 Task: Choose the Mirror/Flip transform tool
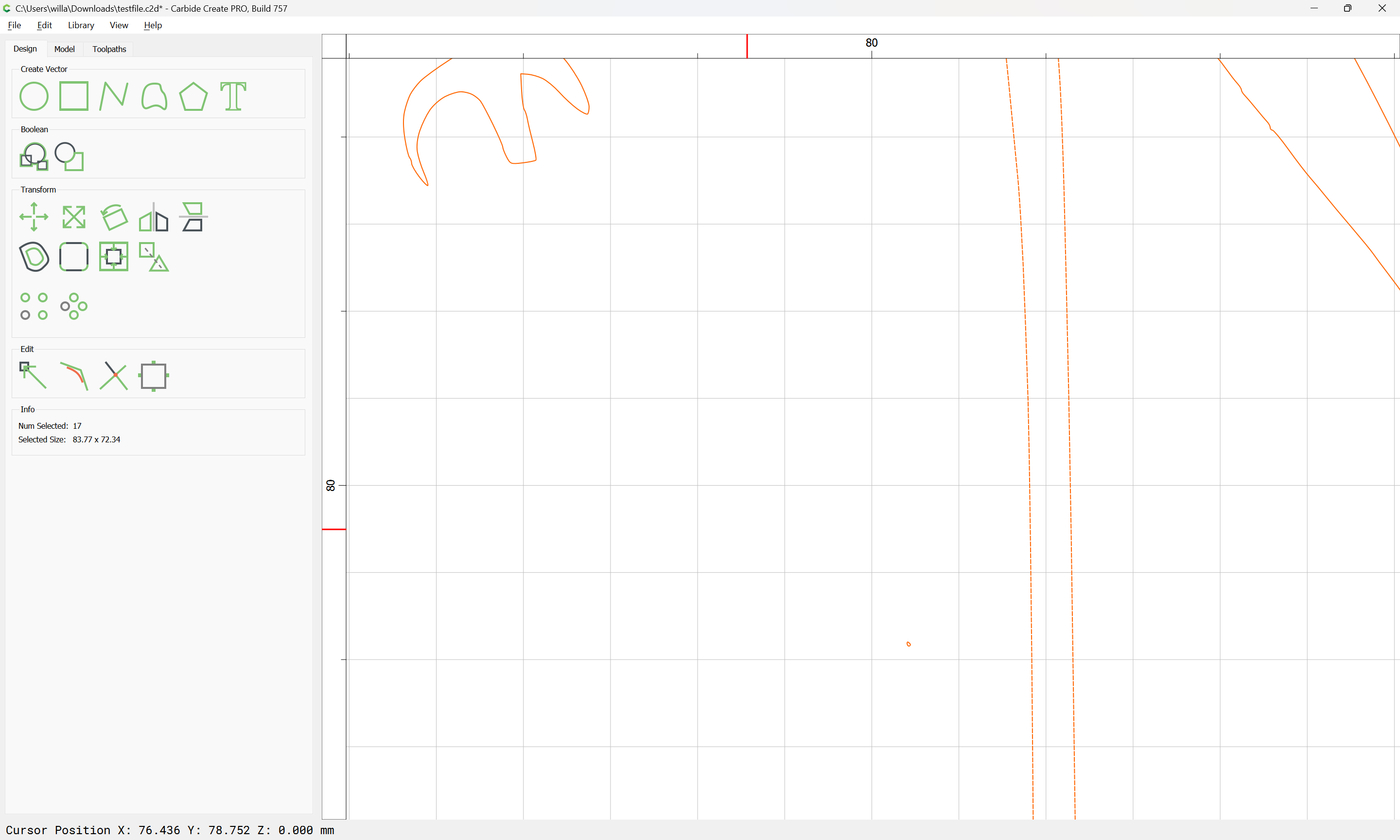tap(154, 217)
